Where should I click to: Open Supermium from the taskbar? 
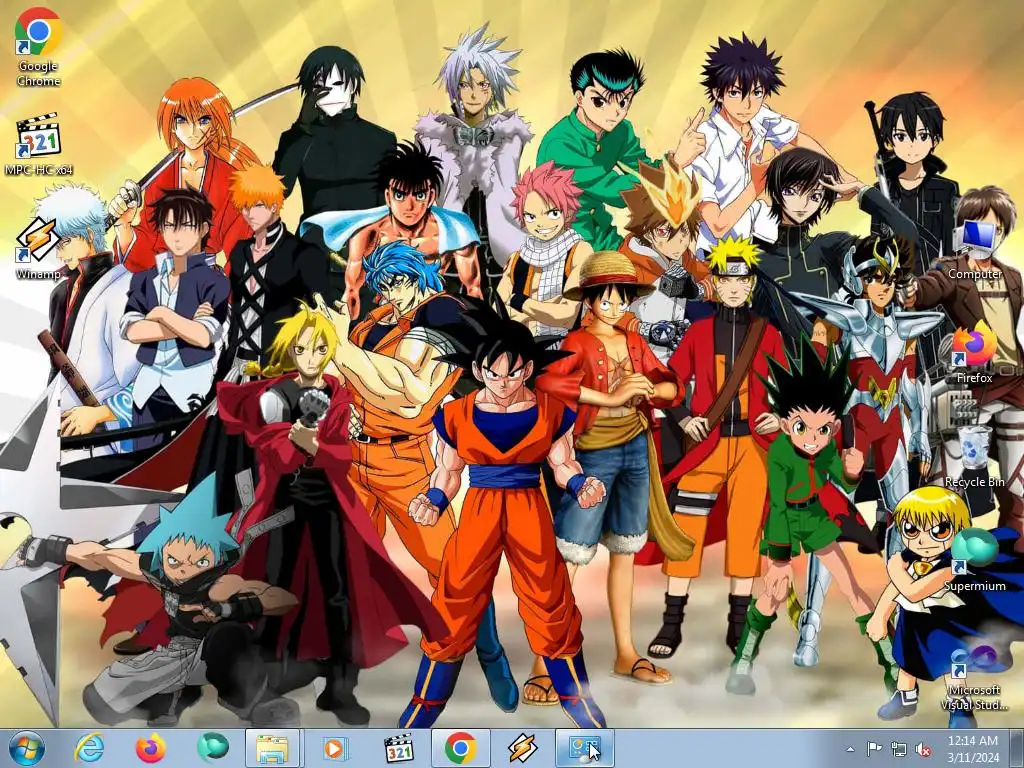click(x=212, y=748)
